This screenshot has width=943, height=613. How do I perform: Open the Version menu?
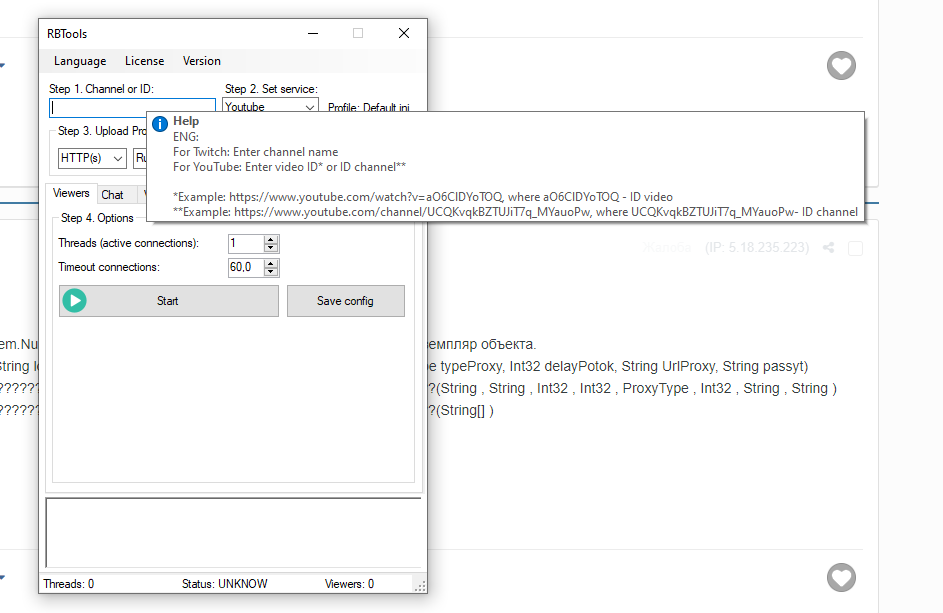pyautogui.click(x=201, y=61)
